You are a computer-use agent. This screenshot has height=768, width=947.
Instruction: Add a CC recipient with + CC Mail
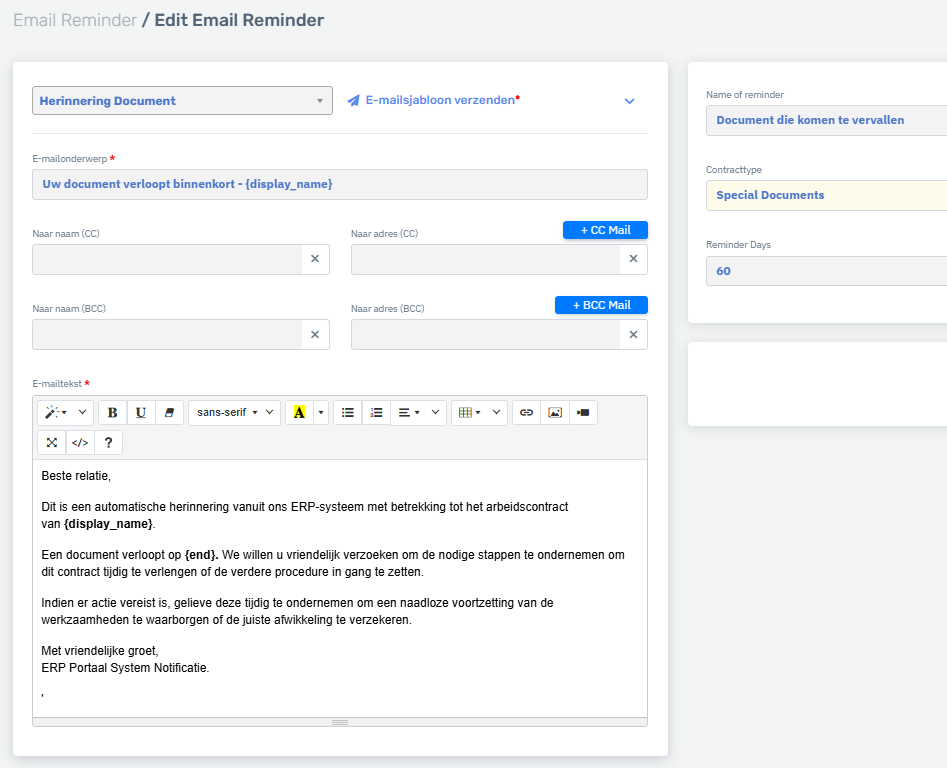pos(605,230)
